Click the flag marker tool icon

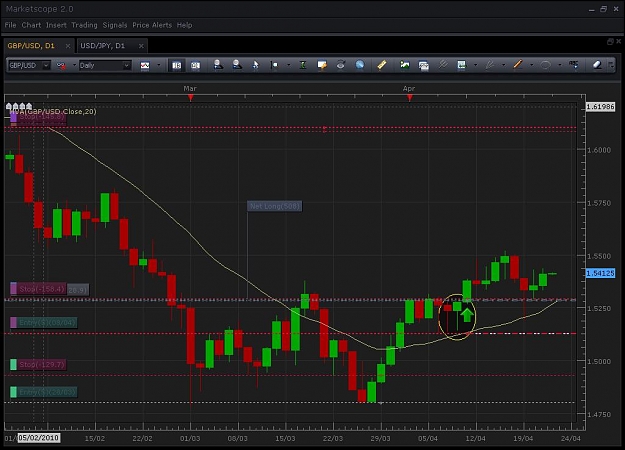click(x=274, y=65)
